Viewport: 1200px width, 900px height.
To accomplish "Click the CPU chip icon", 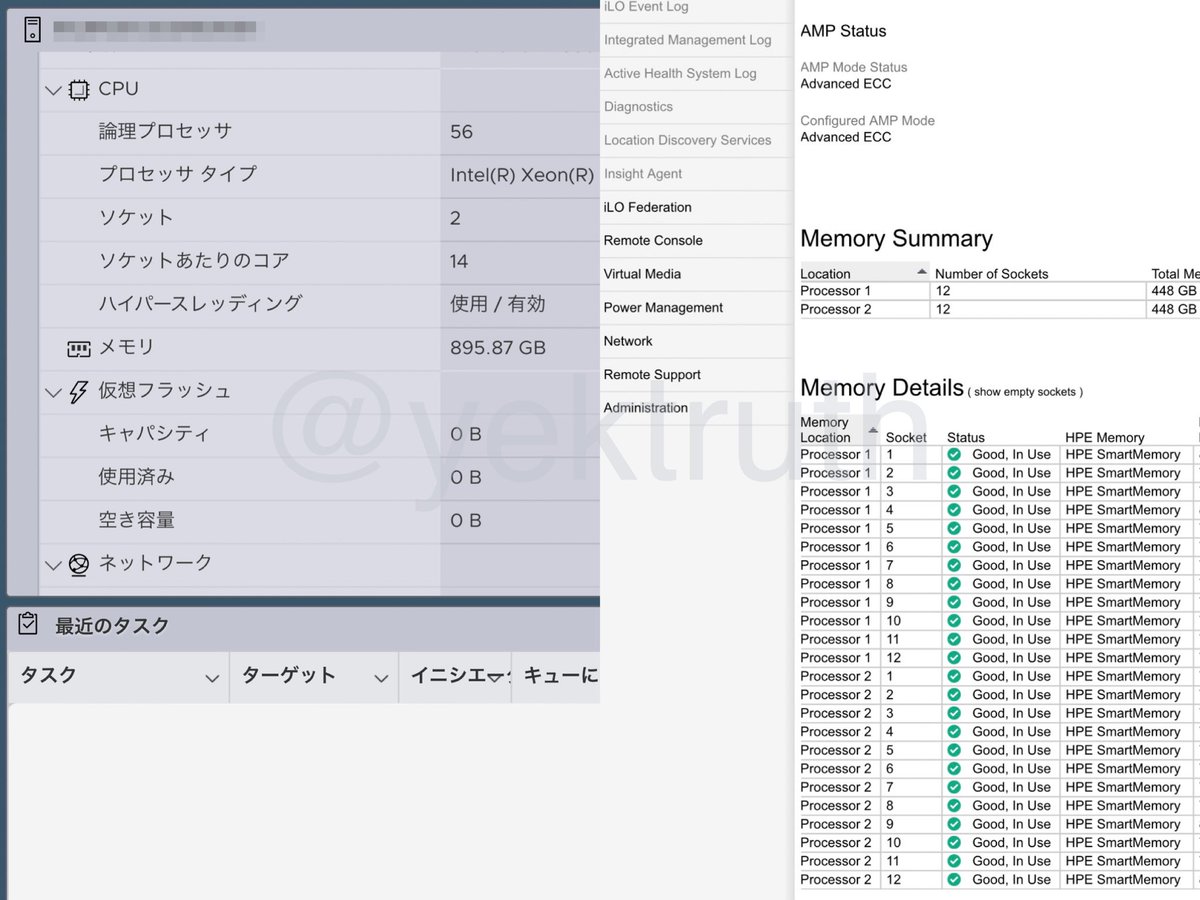I will point(78,90).
